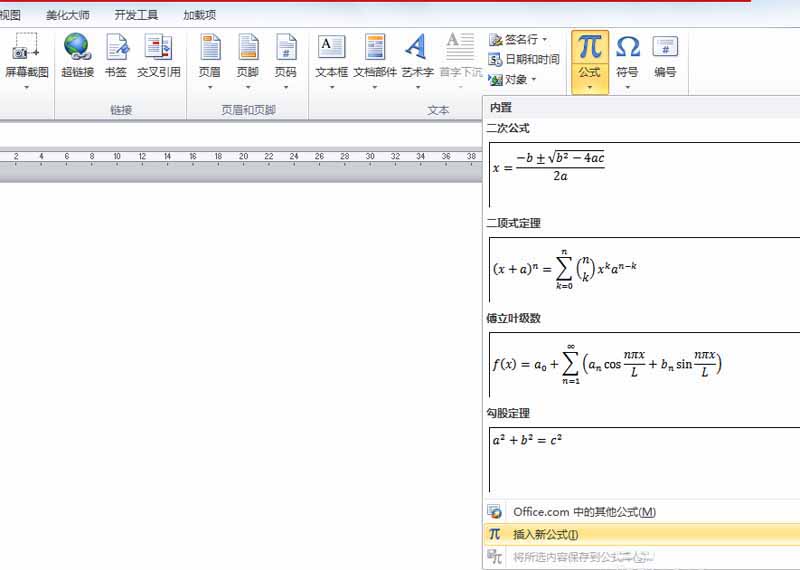Click the Numbering (编号) icon
The image size is (800, 570).
point(665,48)
